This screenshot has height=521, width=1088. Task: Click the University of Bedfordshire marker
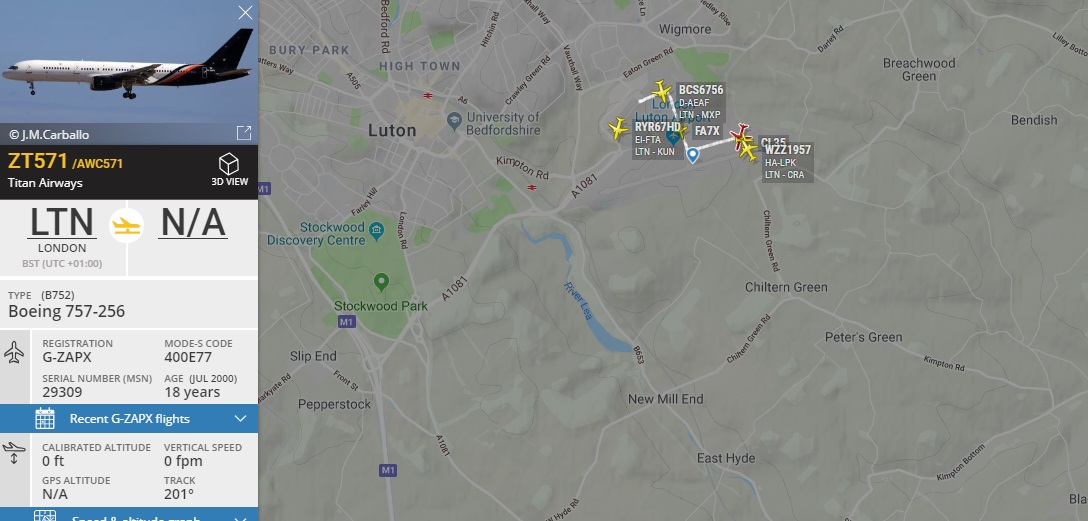click(454, 119)
